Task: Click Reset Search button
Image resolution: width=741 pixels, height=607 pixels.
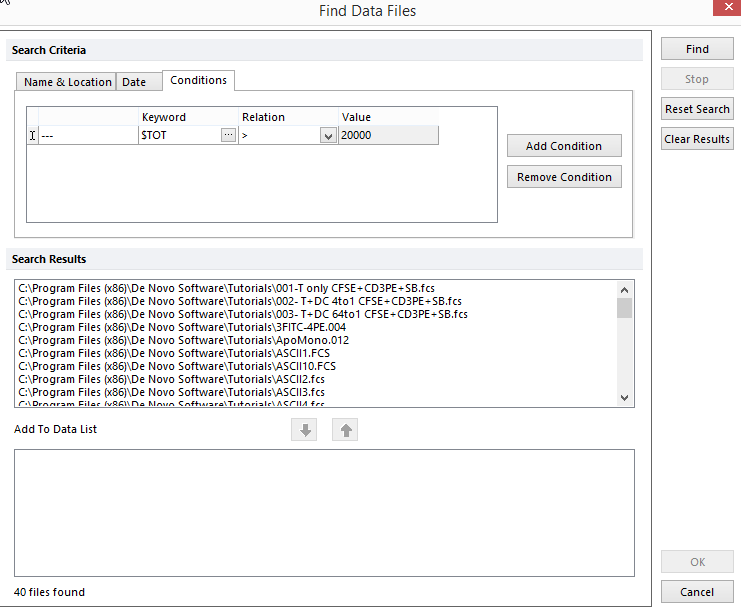Action: coord(697,109)
